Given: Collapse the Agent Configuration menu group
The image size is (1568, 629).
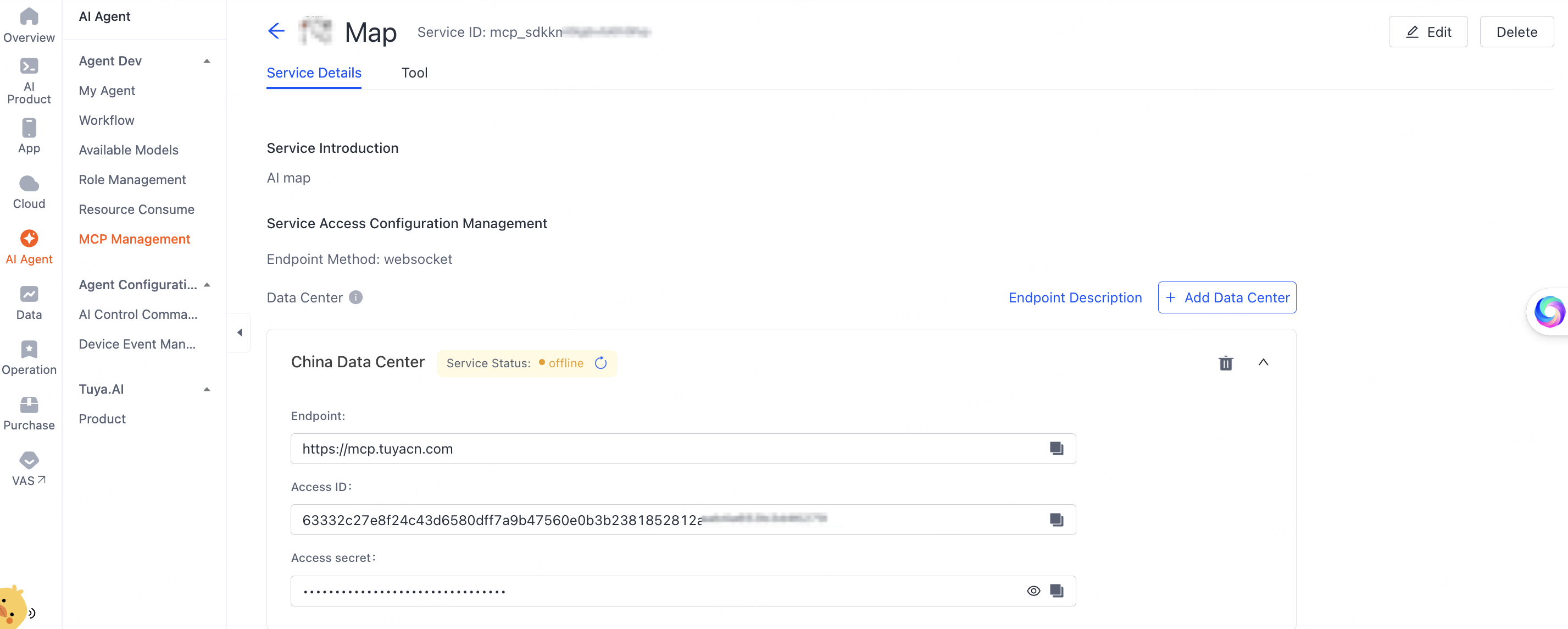Looking at the screenshot, I should tap(207, 285).
